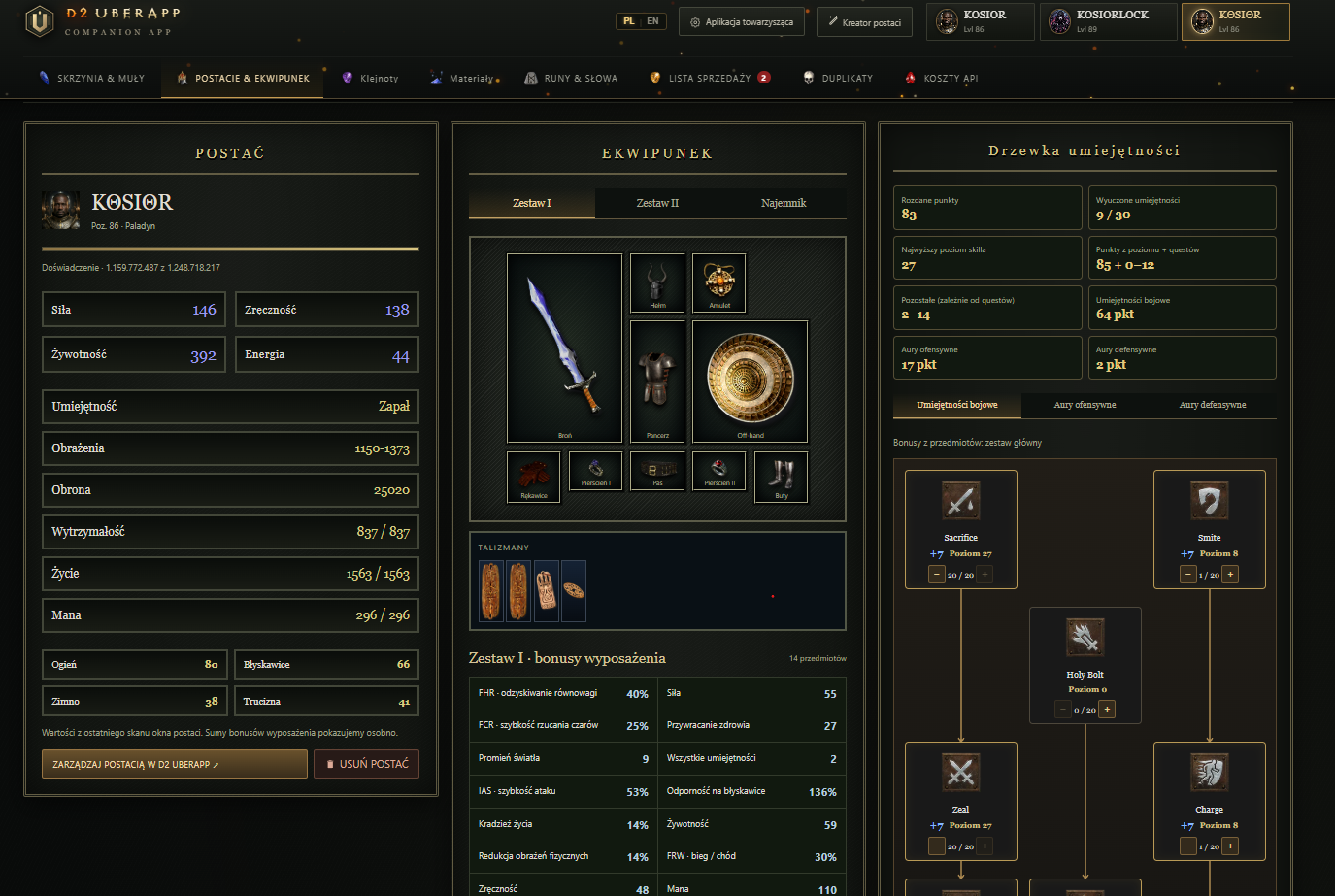
Task: Select the Obrona 25020 row
Action: click(x=230, y=490)
